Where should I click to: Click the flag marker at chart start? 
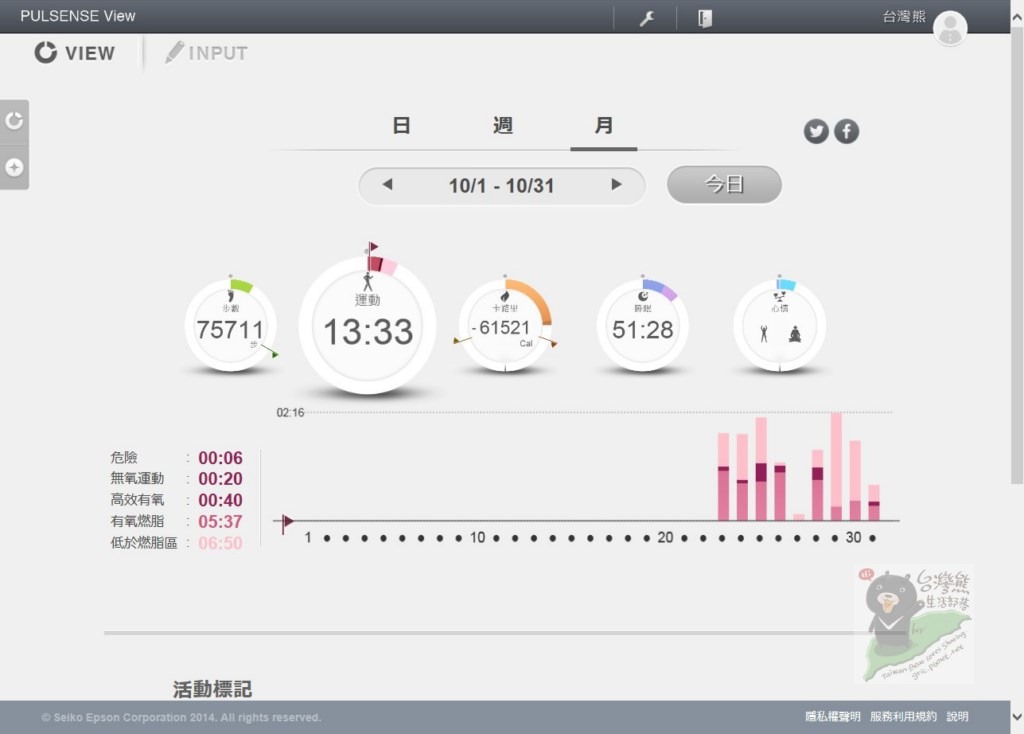click(286, 522)
